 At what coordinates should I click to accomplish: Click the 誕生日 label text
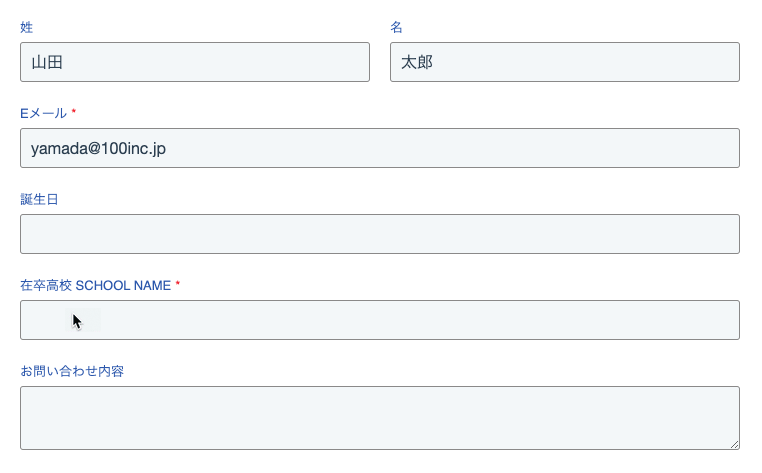coord(39,199)
